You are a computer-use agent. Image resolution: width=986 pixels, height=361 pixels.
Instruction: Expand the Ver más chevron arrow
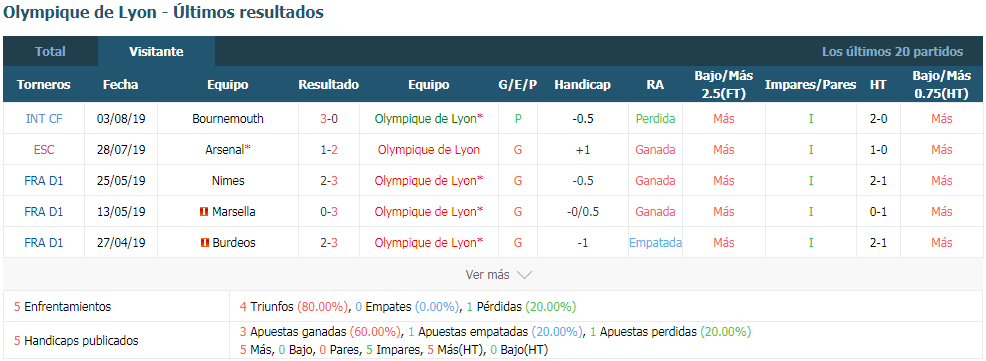(524, 275)
